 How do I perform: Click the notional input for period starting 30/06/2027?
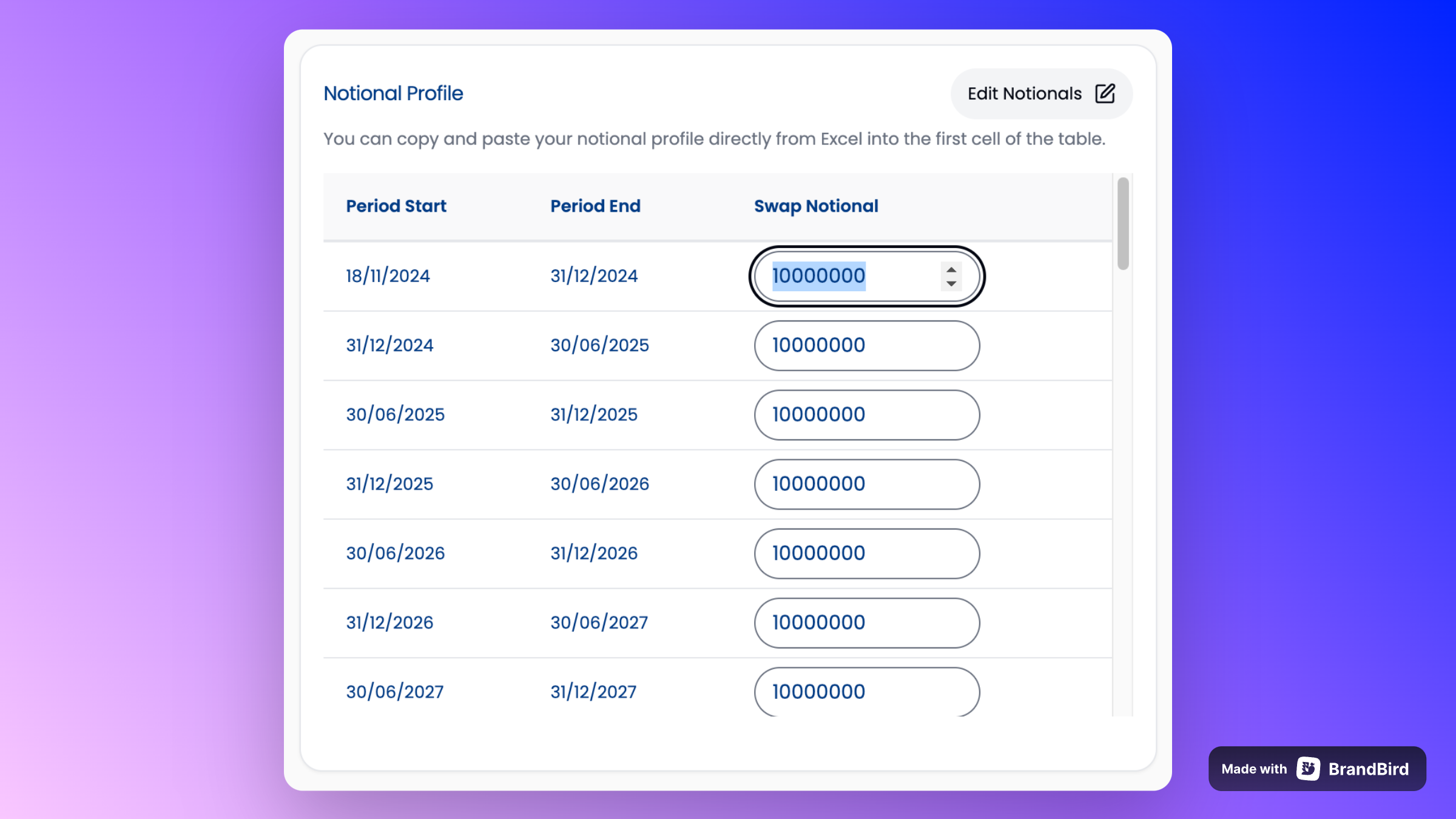866,691
